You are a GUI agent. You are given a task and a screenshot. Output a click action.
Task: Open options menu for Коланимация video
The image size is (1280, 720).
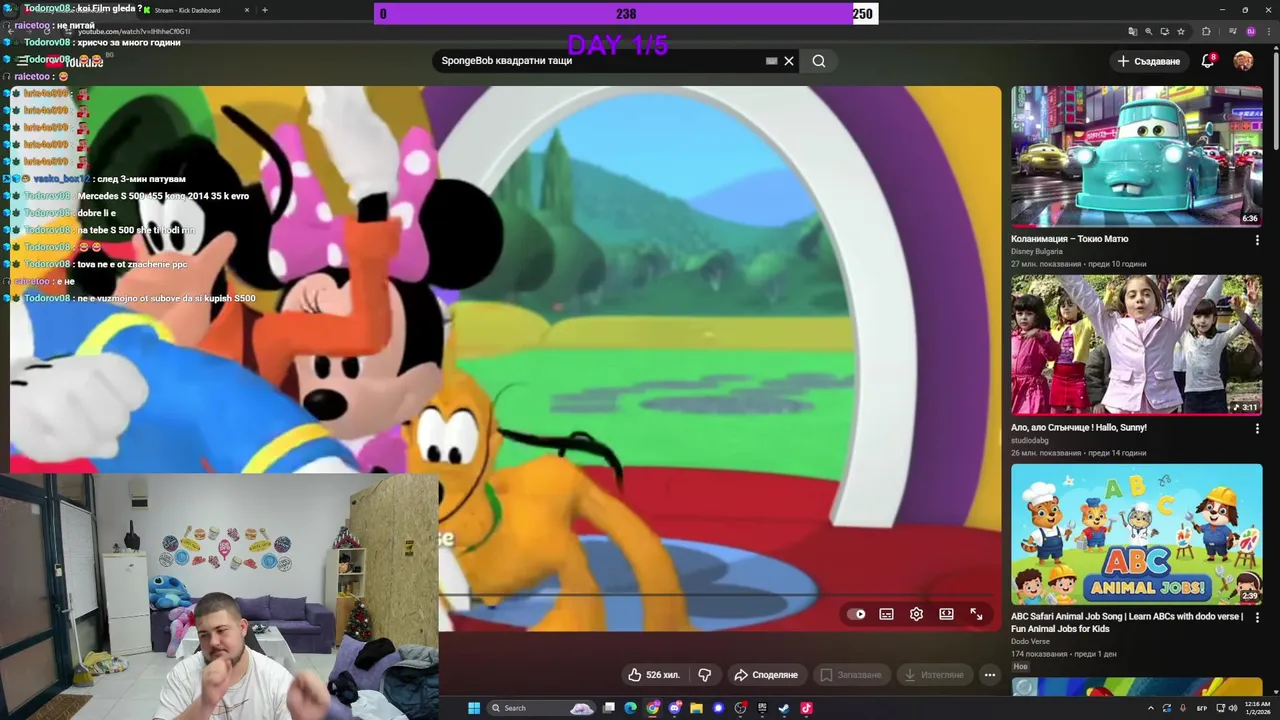point(1257,240)
